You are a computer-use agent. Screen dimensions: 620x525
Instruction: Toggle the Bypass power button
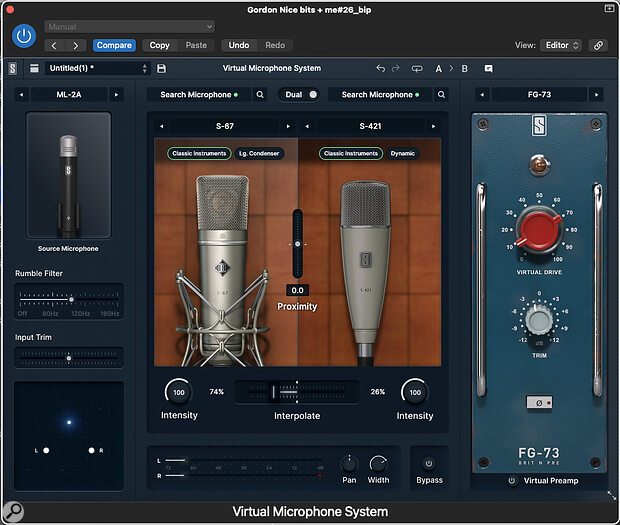pyautogui.click(x=429, y=463)
